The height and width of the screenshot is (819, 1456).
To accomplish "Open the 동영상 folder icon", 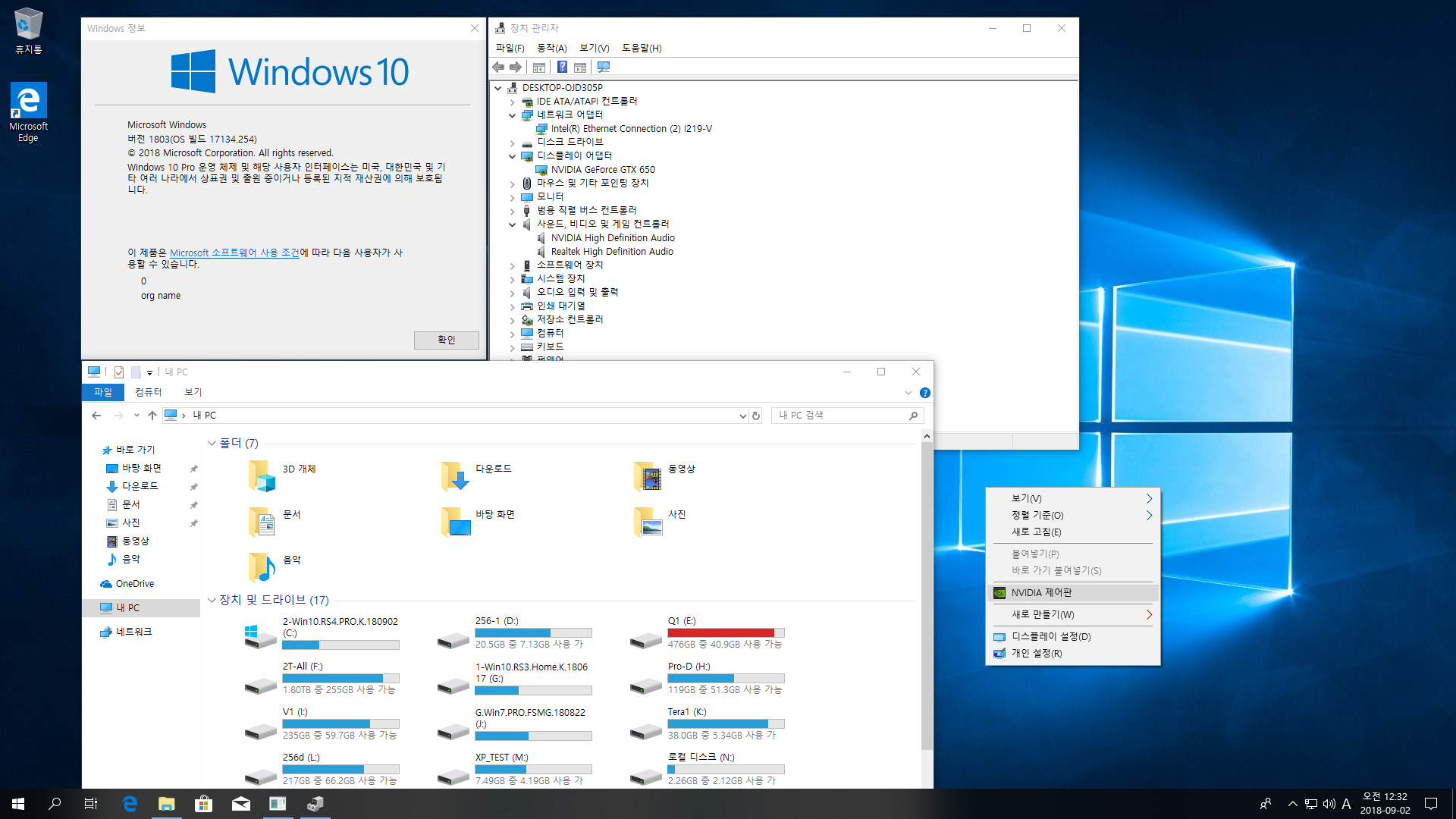I will pos(648,475).
